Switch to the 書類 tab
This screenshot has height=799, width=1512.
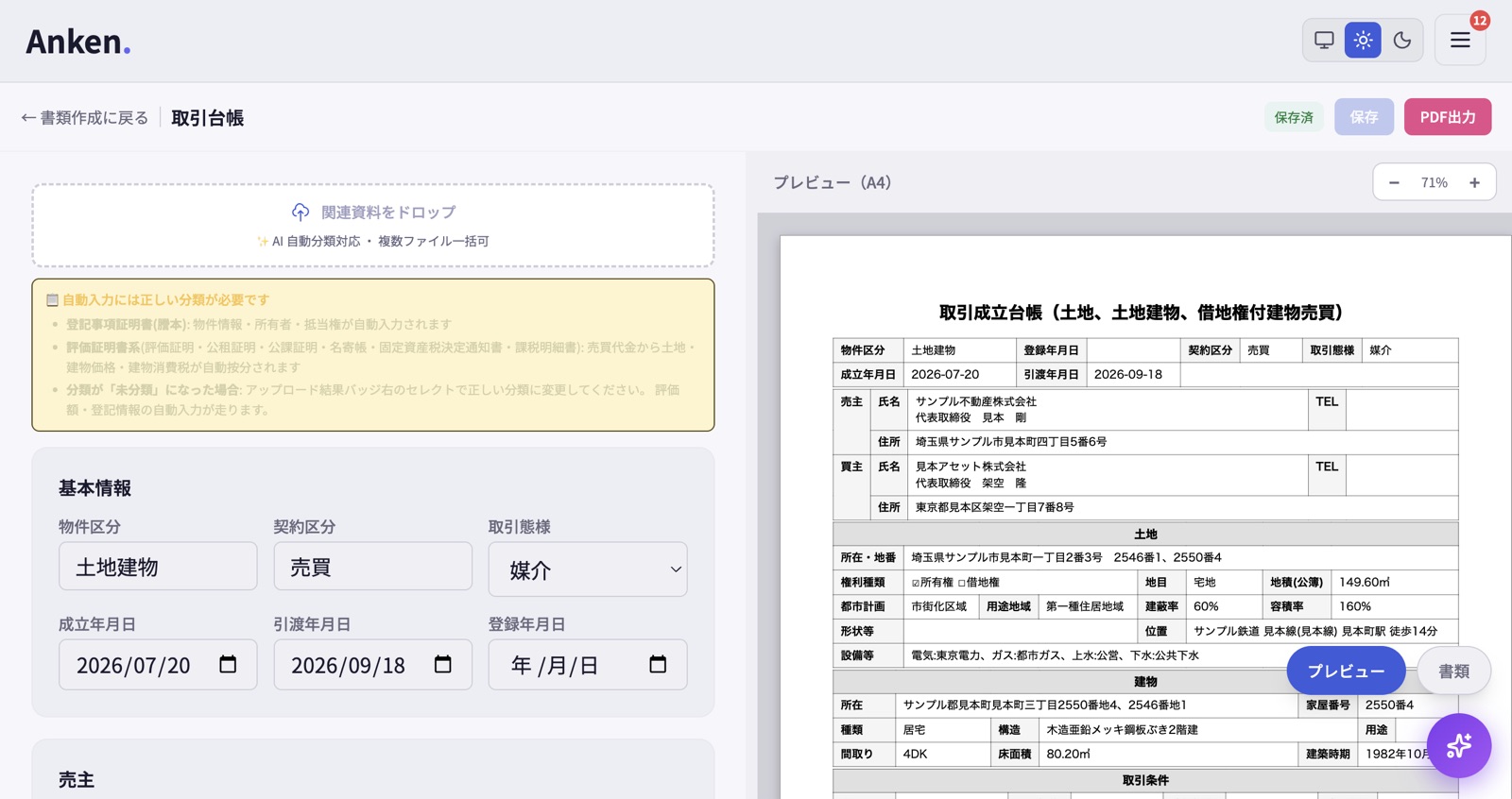pos(1453,671)
